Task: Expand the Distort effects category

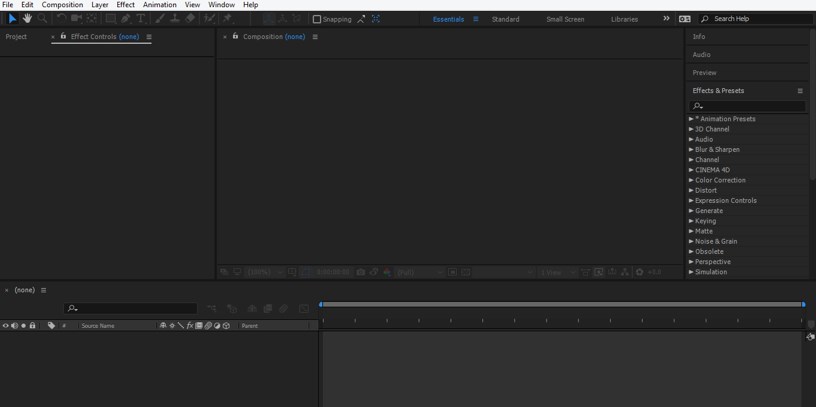Action: pos(691,190)
